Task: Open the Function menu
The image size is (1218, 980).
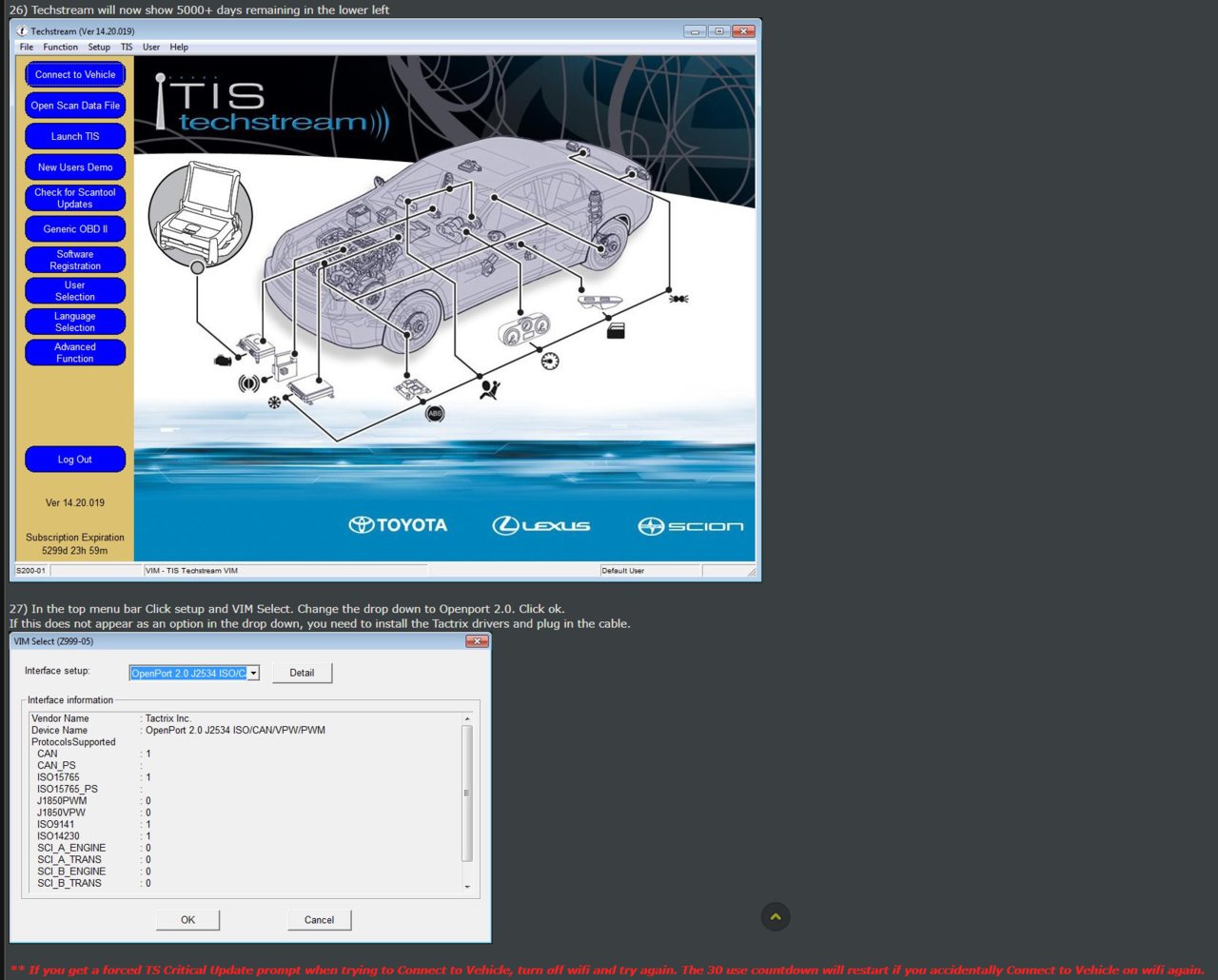Action: click(x=61, y=47)
